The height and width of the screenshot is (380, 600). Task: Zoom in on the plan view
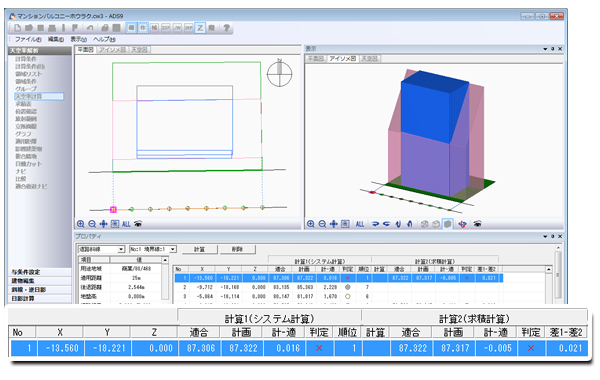[81, 224]
